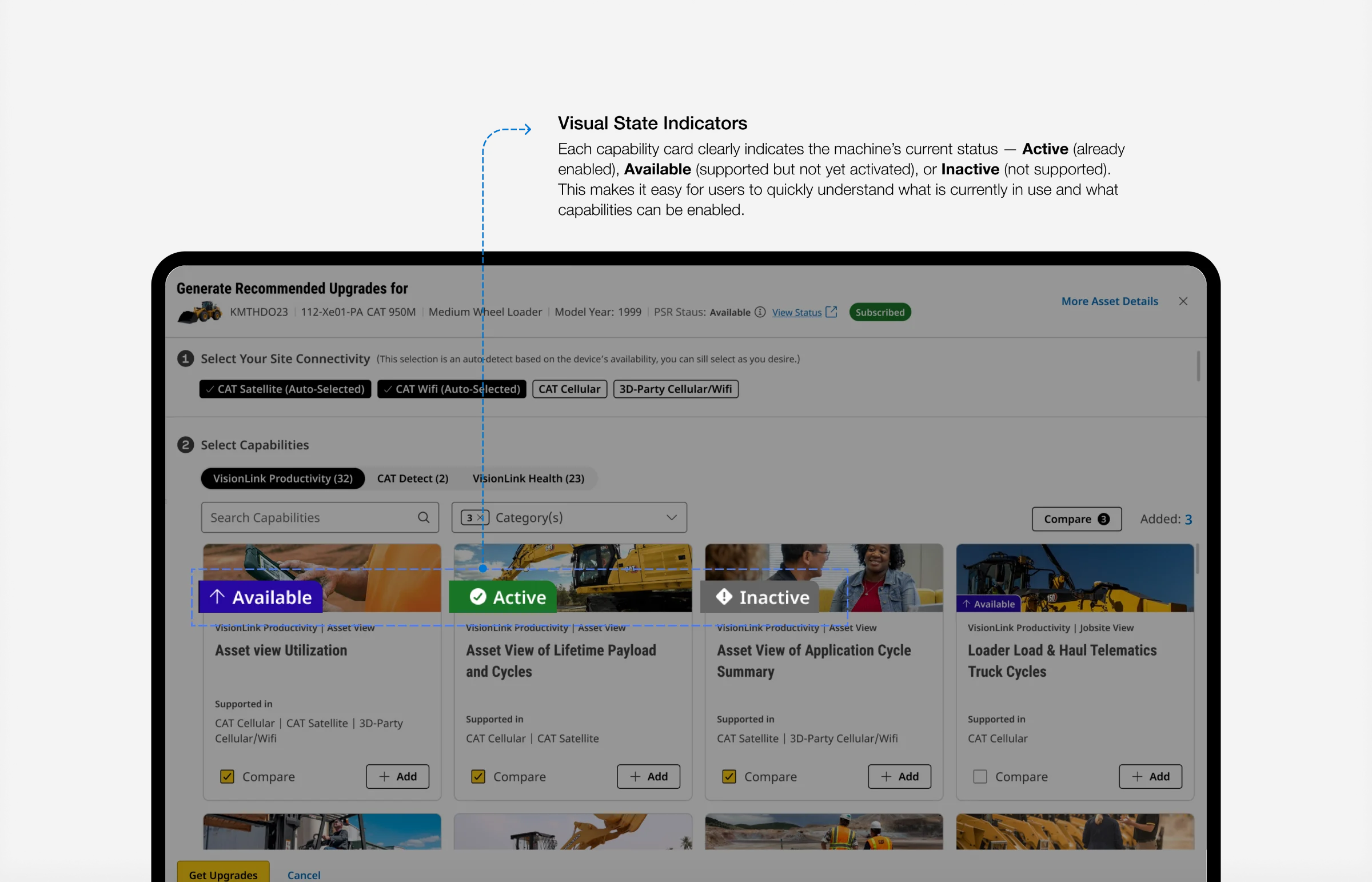Viewport: 1372px width, 882px height.
Task: Switch to VisionLink Health (23) tab
Action: [529, 478]
